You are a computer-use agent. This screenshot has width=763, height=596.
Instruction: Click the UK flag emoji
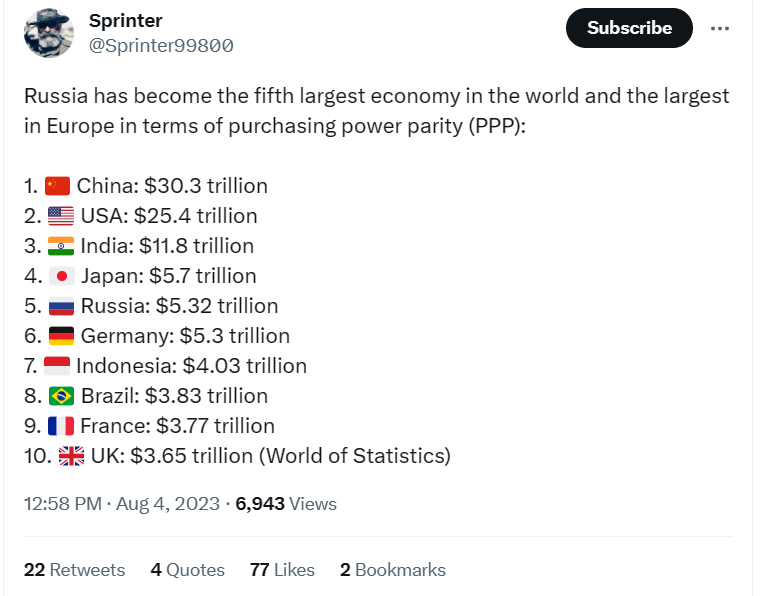(x=72, y=456)
